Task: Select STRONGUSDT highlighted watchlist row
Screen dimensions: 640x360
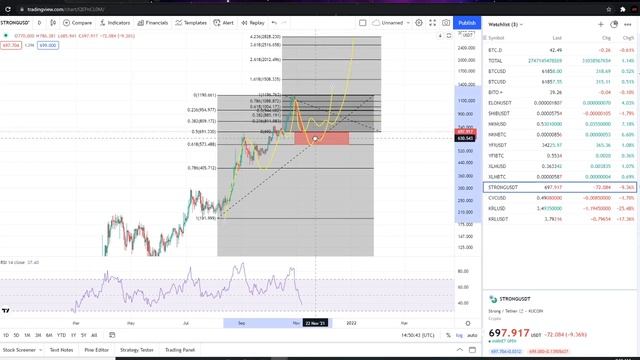Action: pos(560,187)
